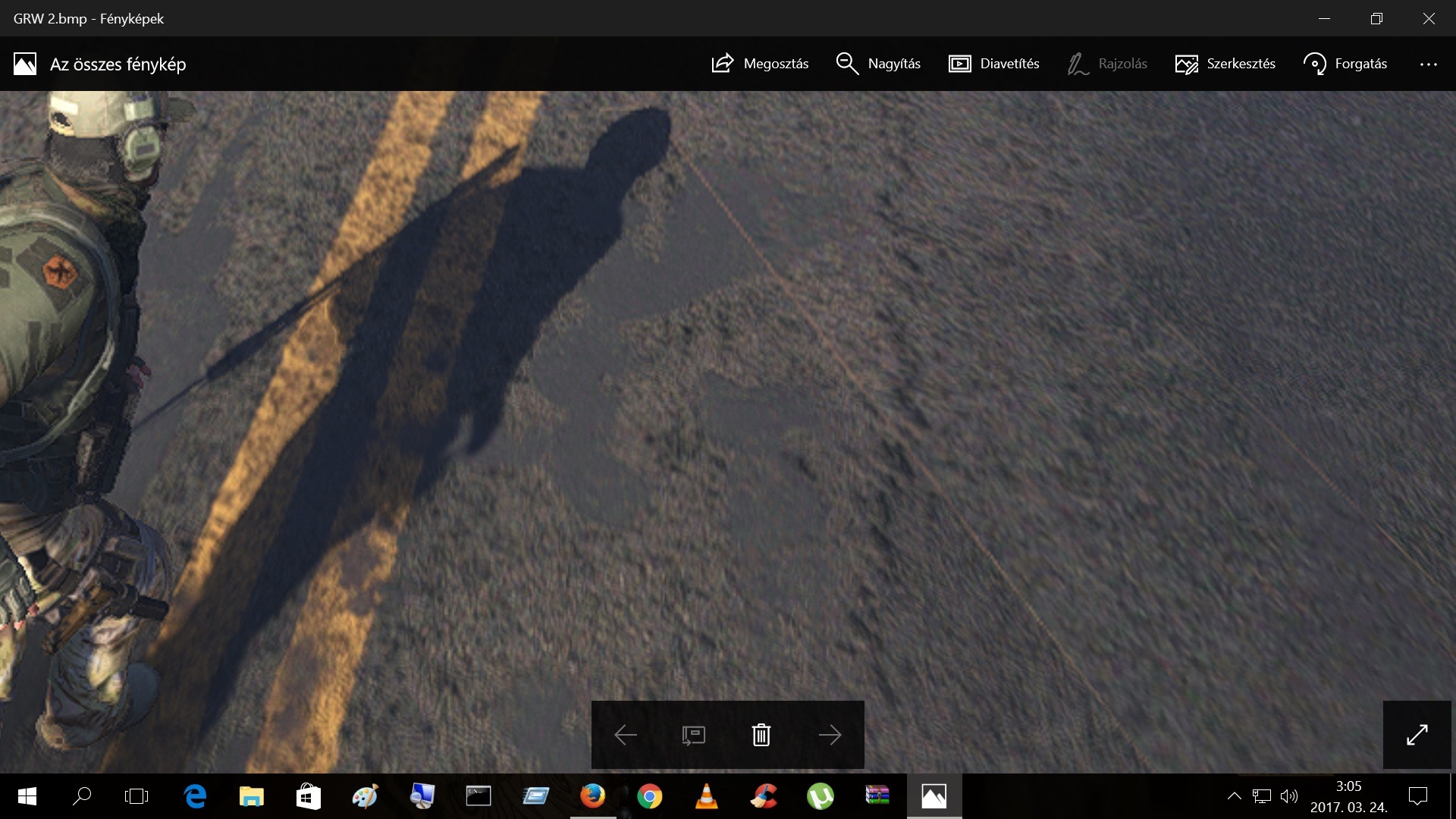Click the trash delete photo icon
This screenshot has height=819, width=1456.
coord(761,735)
